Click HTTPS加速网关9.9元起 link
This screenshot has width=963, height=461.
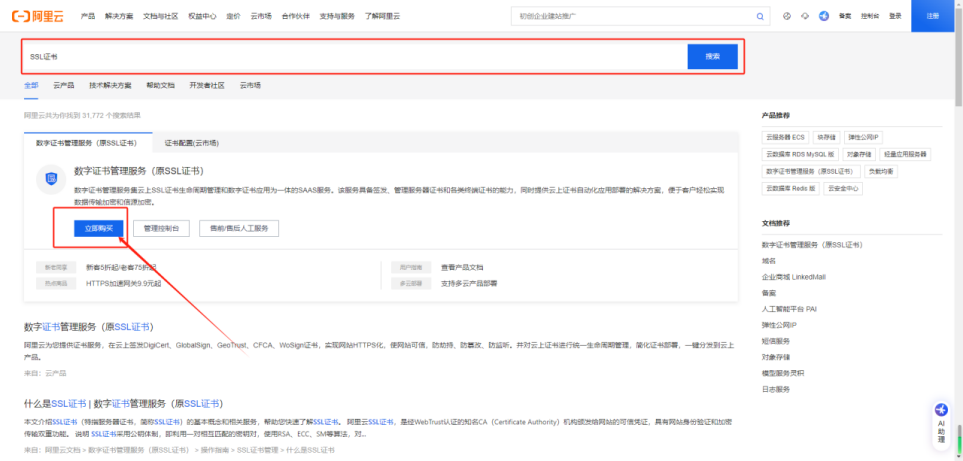pyautogui.click(x=123, y=284)
